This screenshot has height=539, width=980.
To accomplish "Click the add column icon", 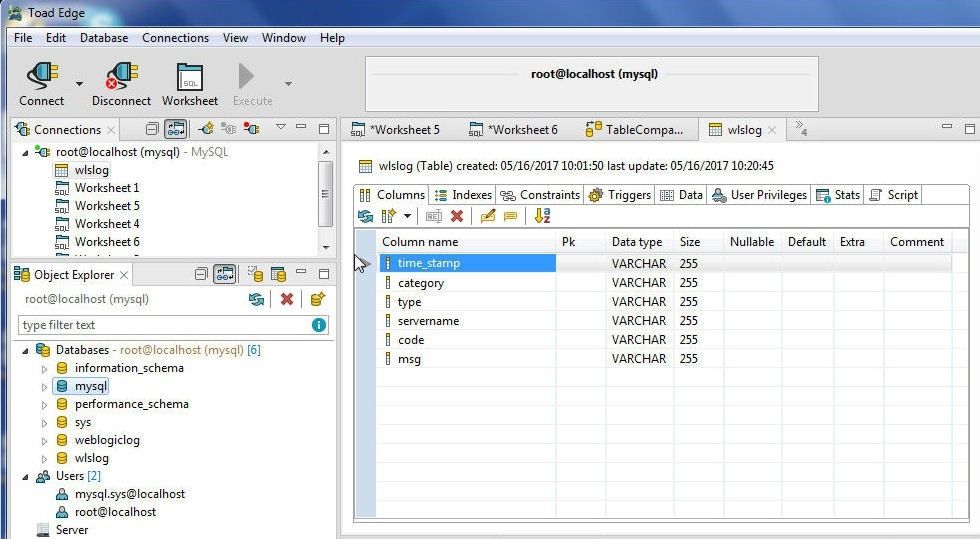I will point(389,216).
